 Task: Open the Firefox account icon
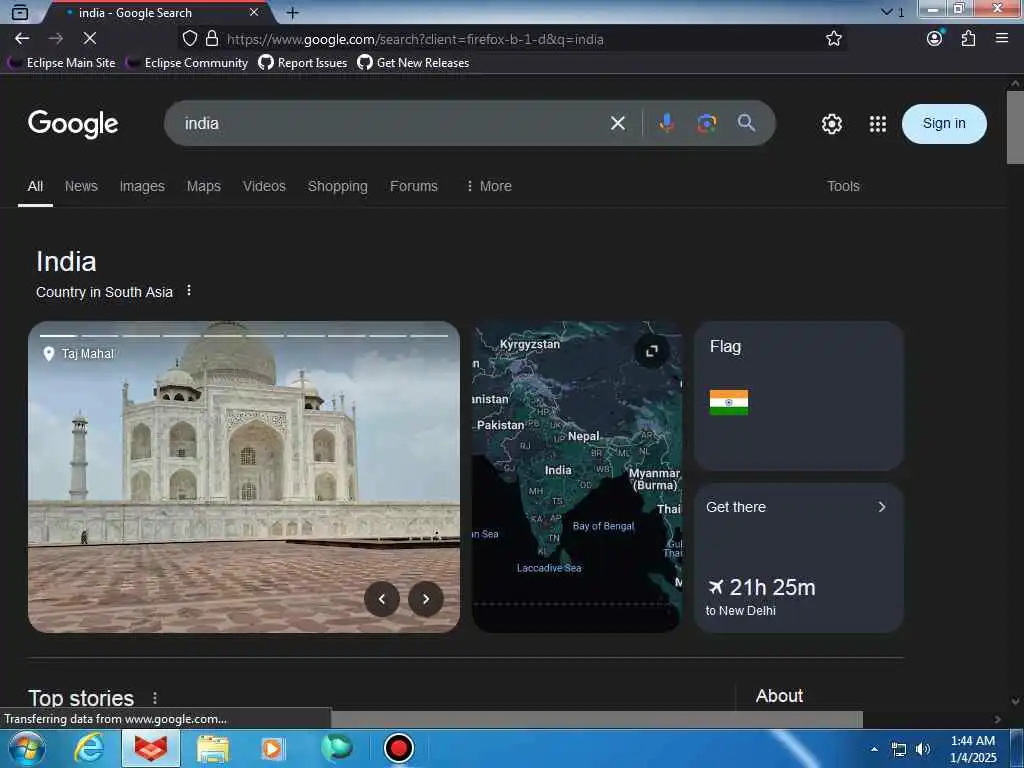coord(935,38)
